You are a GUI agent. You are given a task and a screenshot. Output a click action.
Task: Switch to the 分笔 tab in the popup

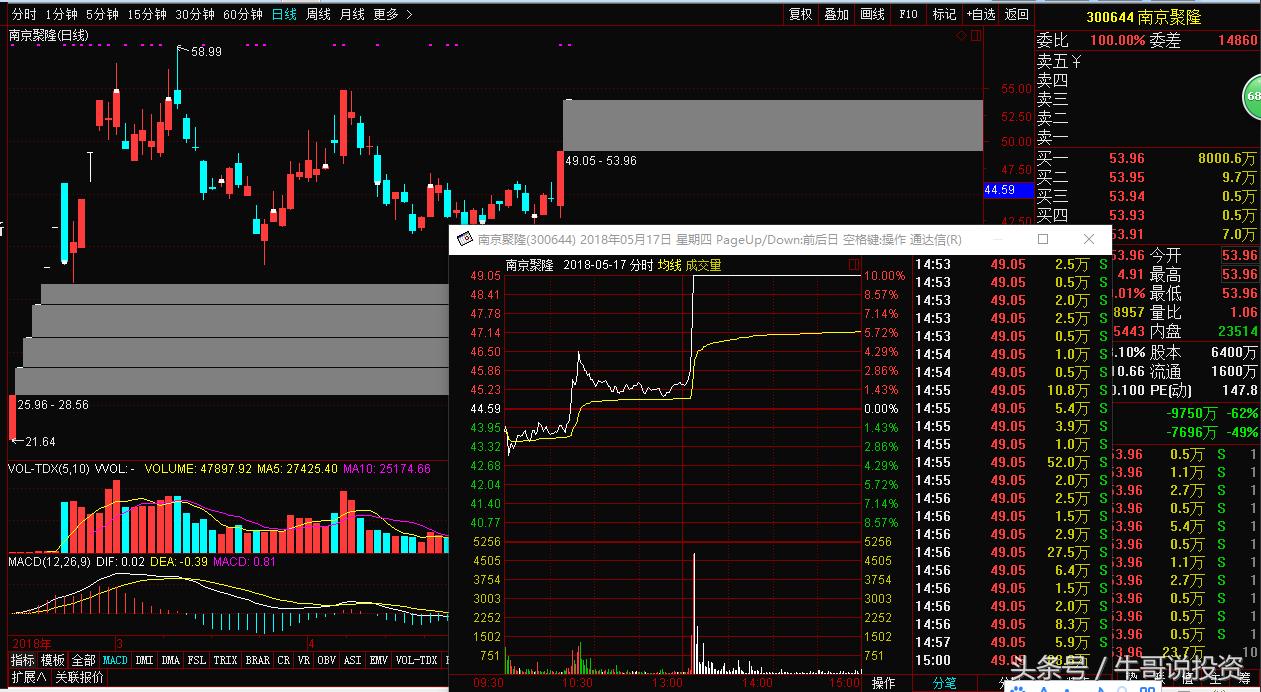(x=944, y=683)
